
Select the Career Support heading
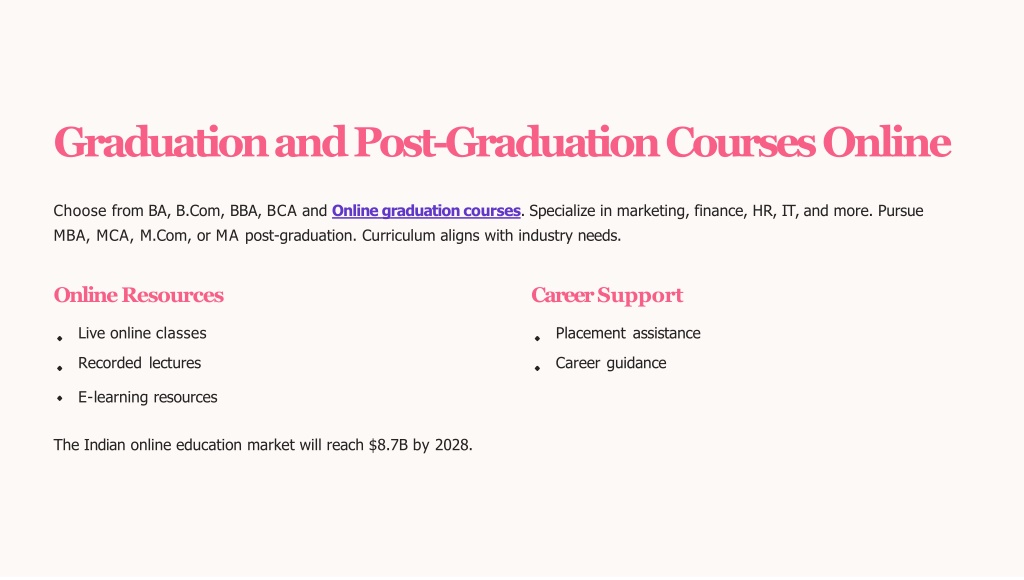click(x=607, y=295)
